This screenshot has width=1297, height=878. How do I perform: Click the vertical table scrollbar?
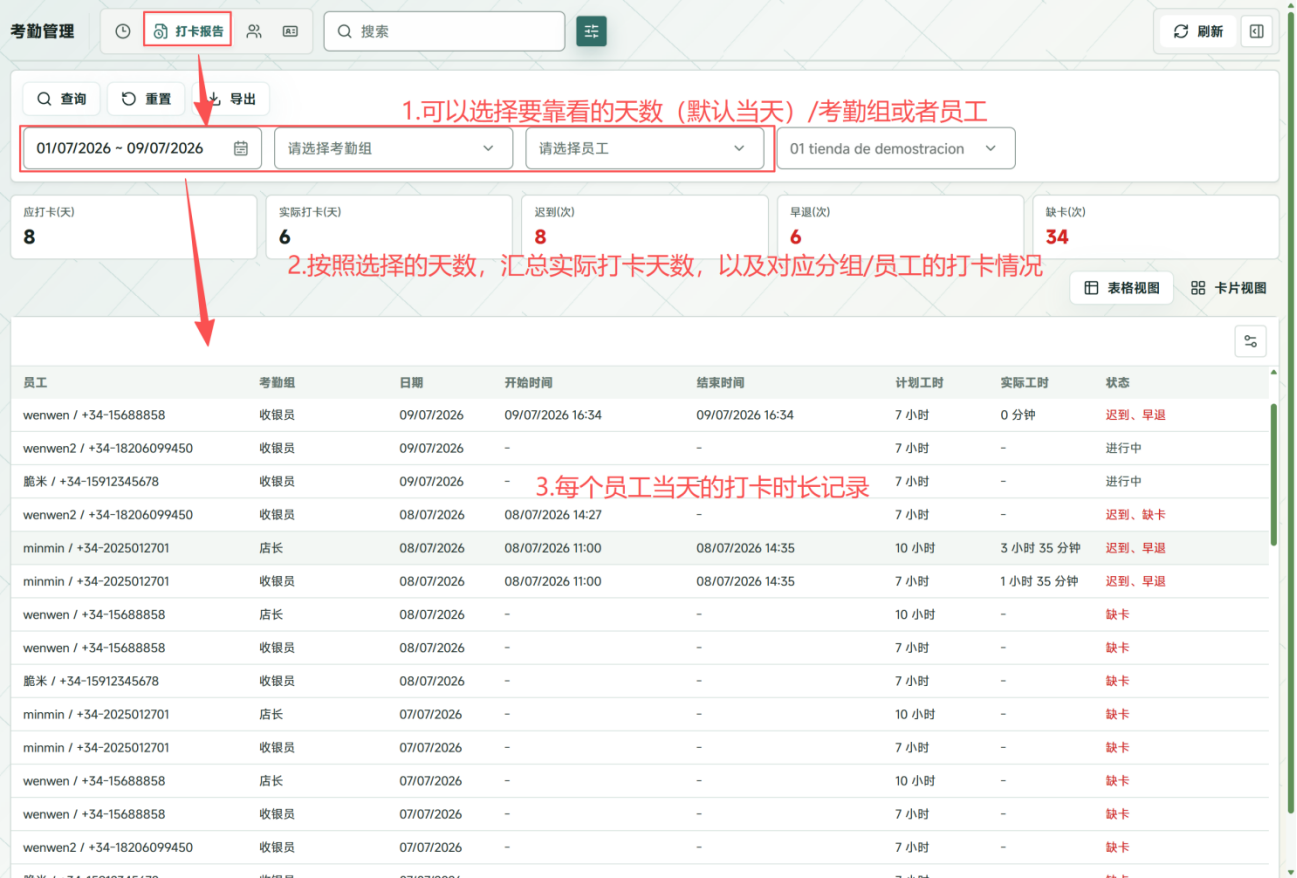(1273, 475)
